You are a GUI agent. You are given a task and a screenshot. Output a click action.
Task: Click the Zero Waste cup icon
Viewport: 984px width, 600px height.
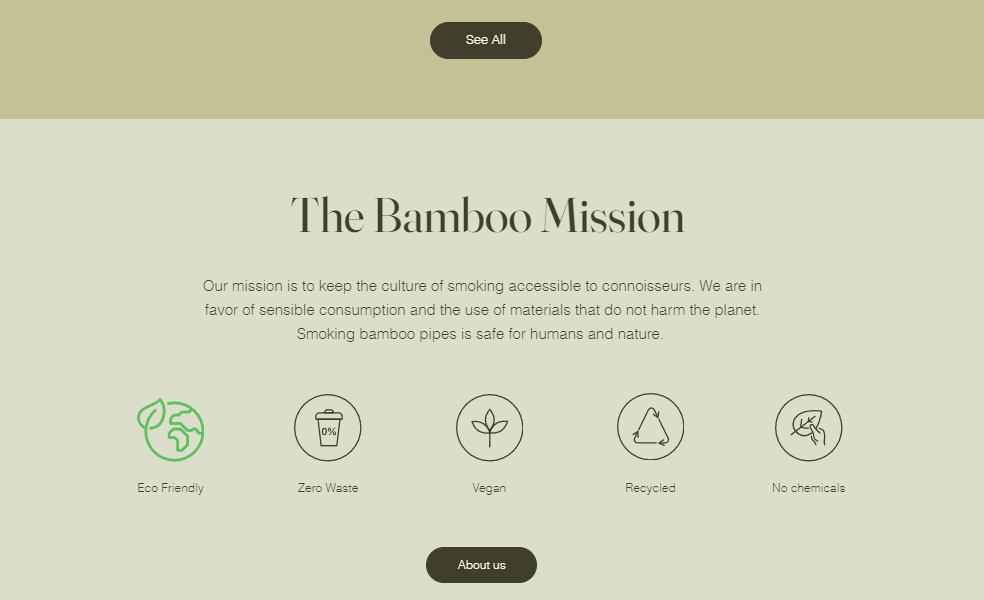[x=328, y=428]
